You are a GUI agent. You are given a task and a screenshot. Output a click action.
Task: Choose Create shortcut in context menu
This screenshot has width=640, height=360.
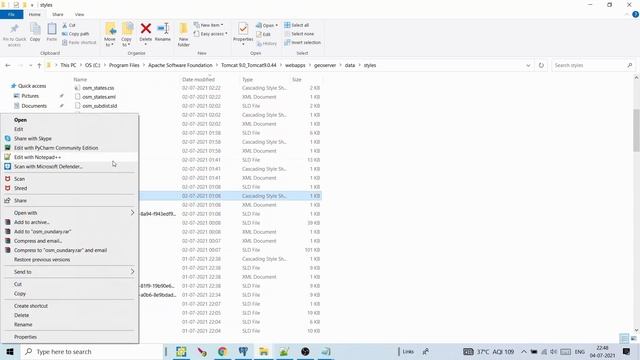[31, 306]
